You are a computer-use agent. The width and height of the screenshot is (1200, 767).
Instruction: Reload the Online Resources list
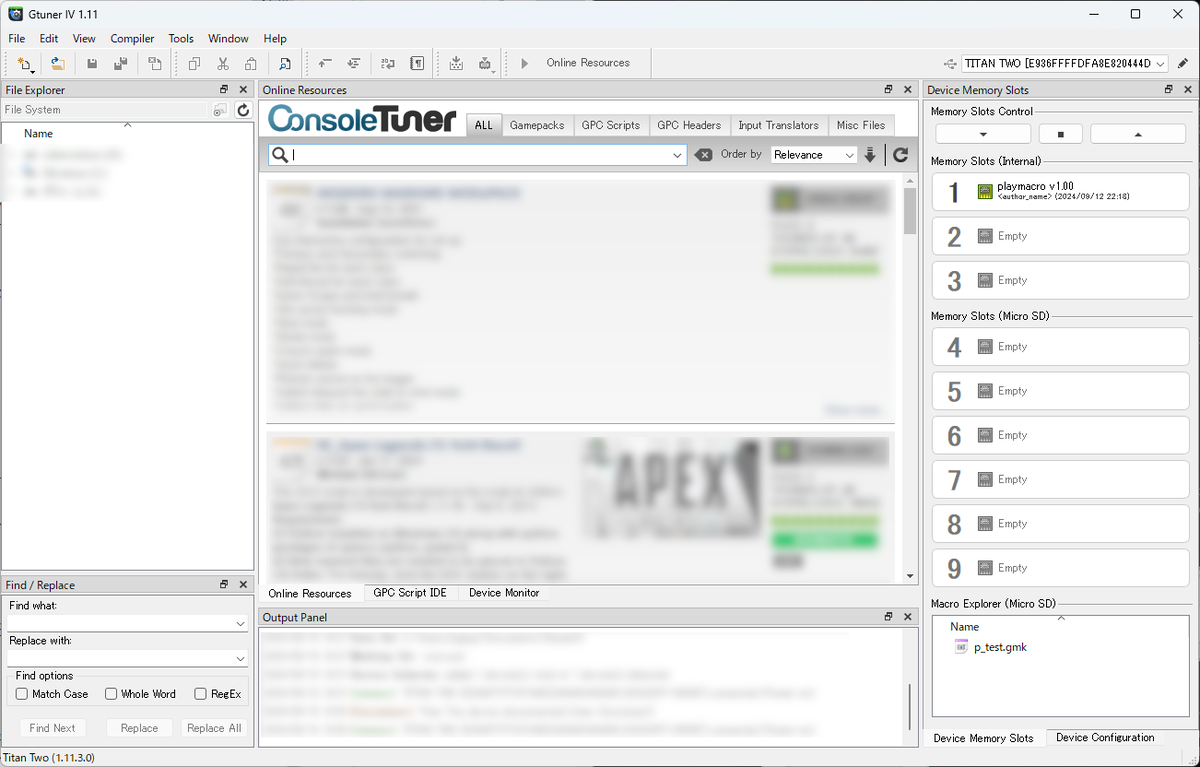[901, 155]
